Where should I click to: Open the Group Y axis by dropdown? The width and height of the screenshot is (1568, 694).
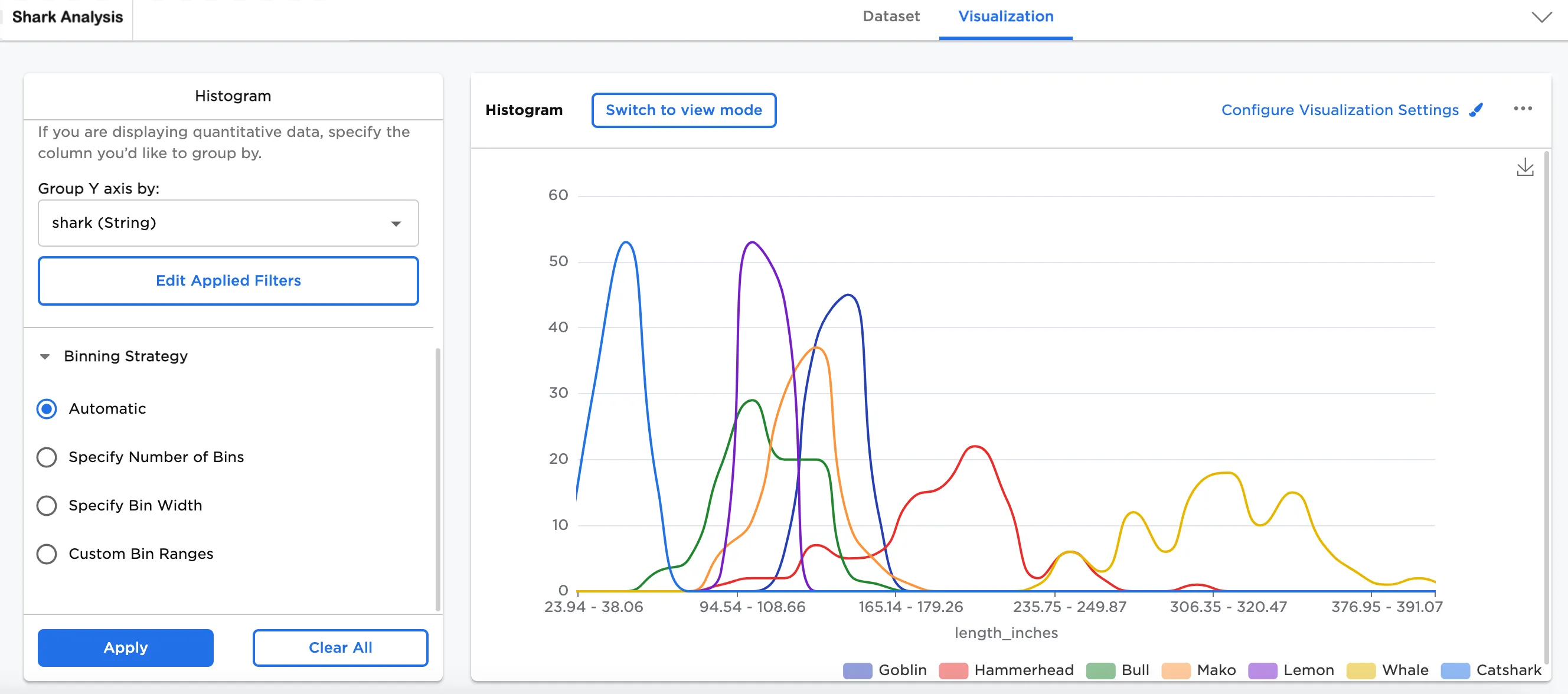[x=228, y=223]
